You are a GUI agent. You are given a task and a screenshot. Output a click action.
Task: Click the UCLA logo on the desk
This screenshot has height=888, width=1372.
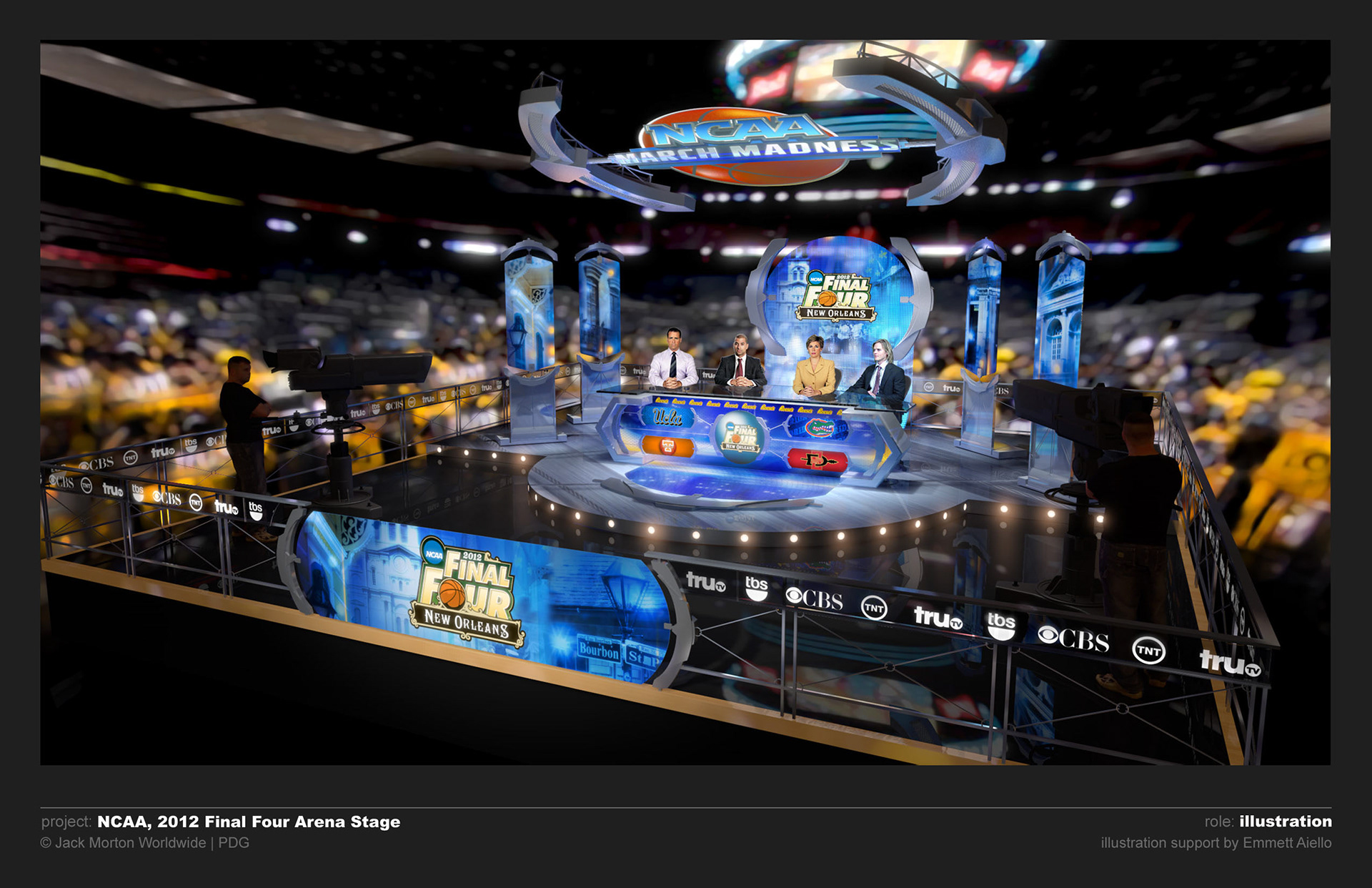click(x=667, y=417)
